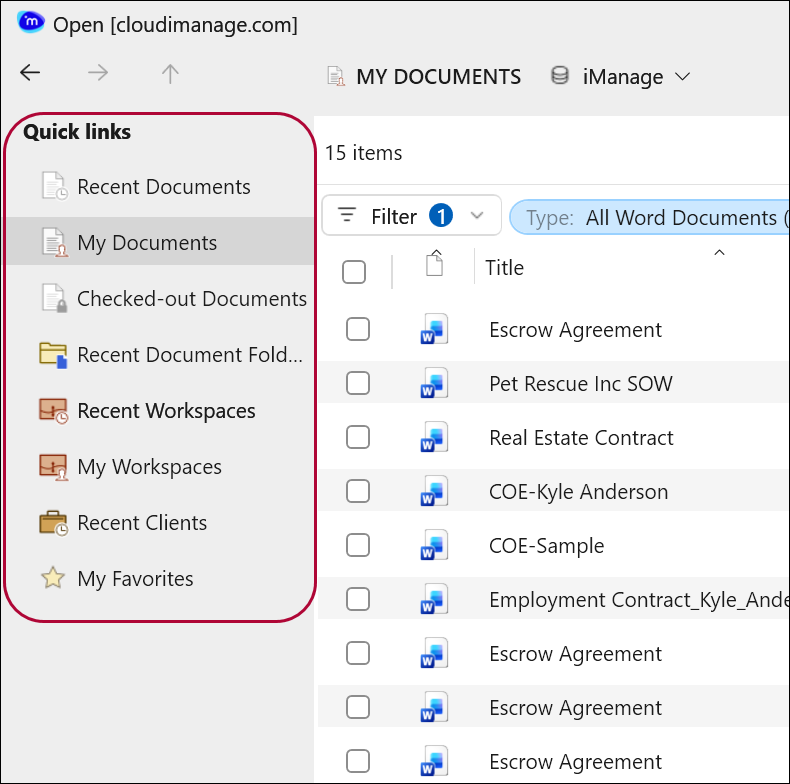This screenshot has height=784, width=790.
Task: Click the MY DOCUMENTS breadcrumb title
Action: [x=438, y=77]
